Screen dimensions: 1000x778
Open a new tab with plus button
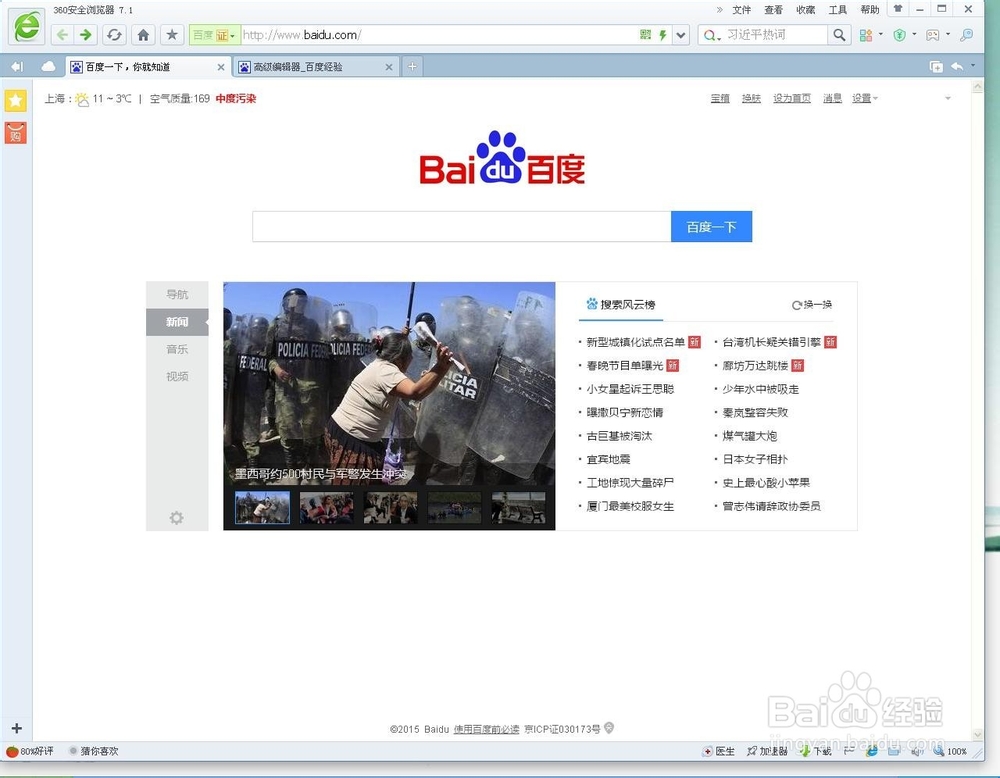click(413, 66)
